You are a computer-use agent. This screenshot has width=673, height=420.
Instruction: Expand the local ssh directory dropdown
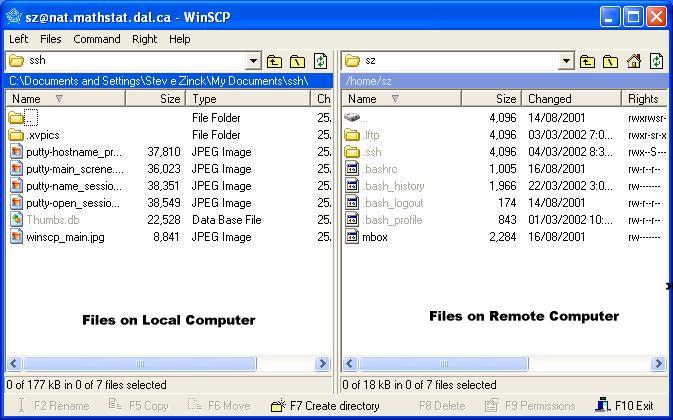click(x=253, y=61)
